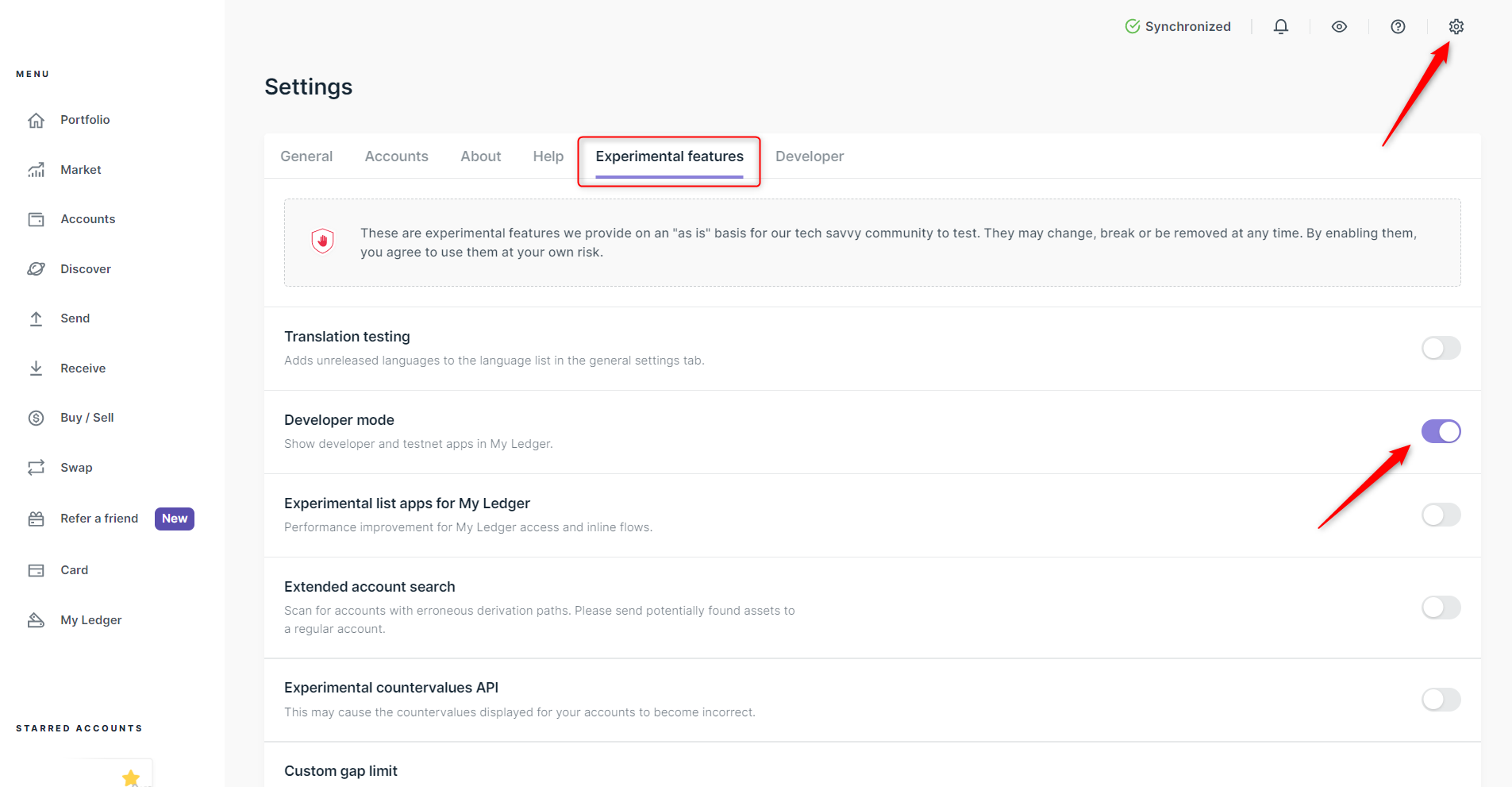Click the Experimental countervalues API title
1512x787 pixels.
point(391,688)
